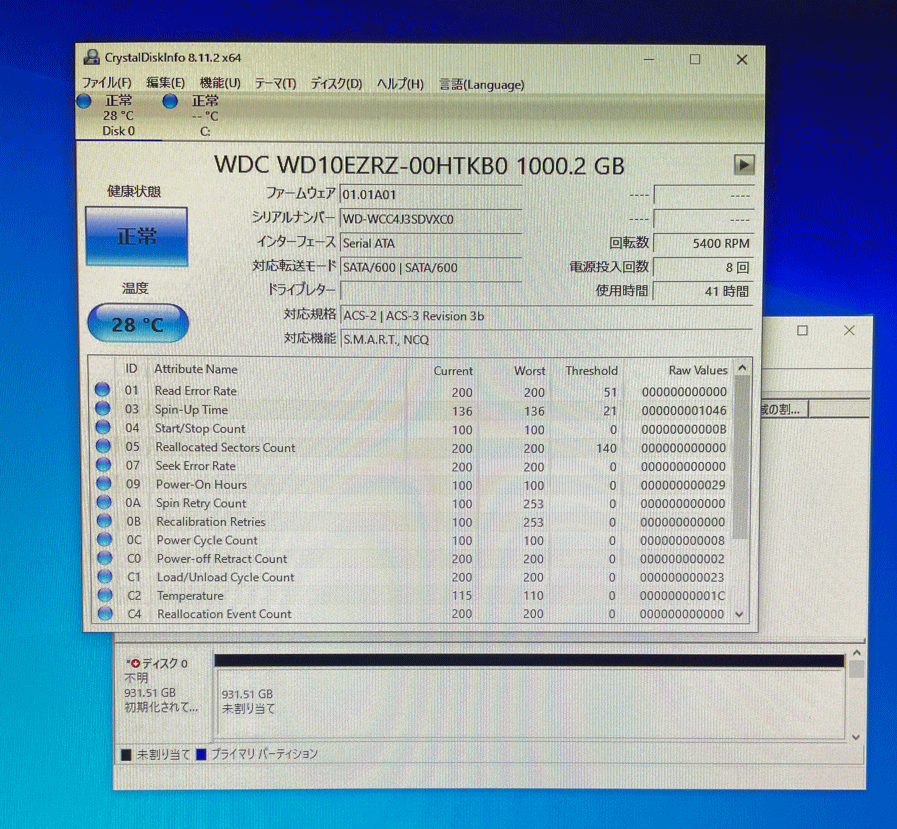Click the status light beside Seek Error Rate

click(104, 466)
